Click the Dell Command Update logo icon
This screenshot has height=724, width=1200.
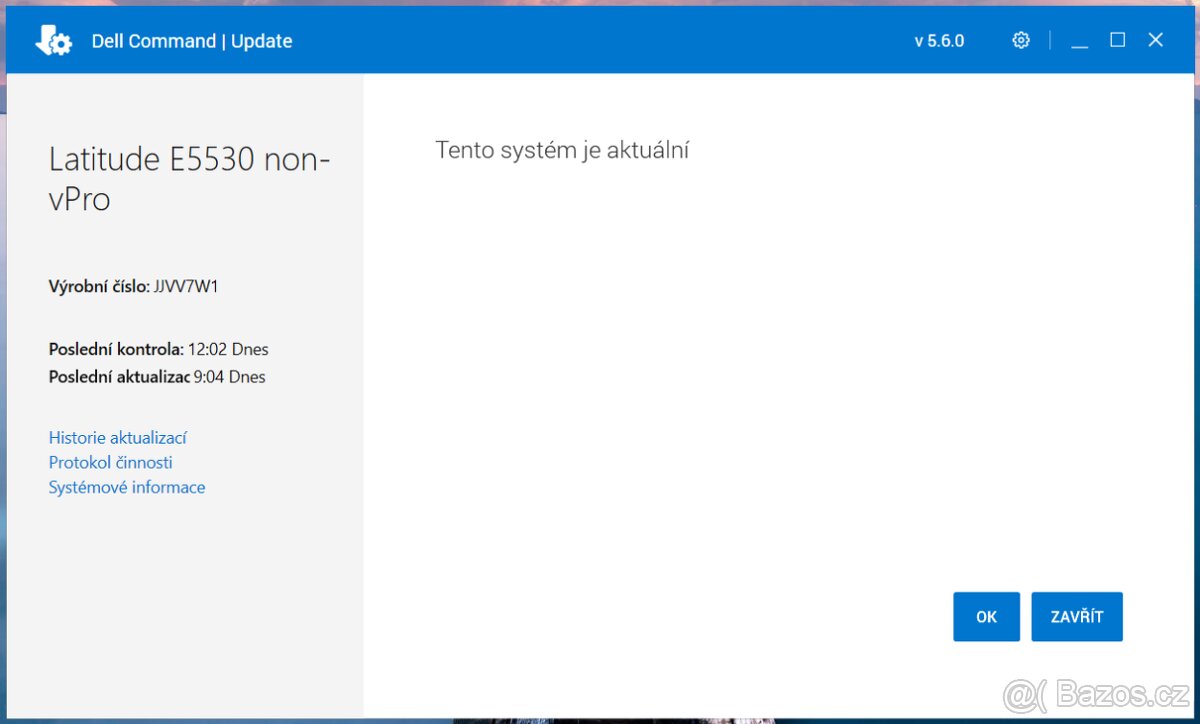pos(53,41)
